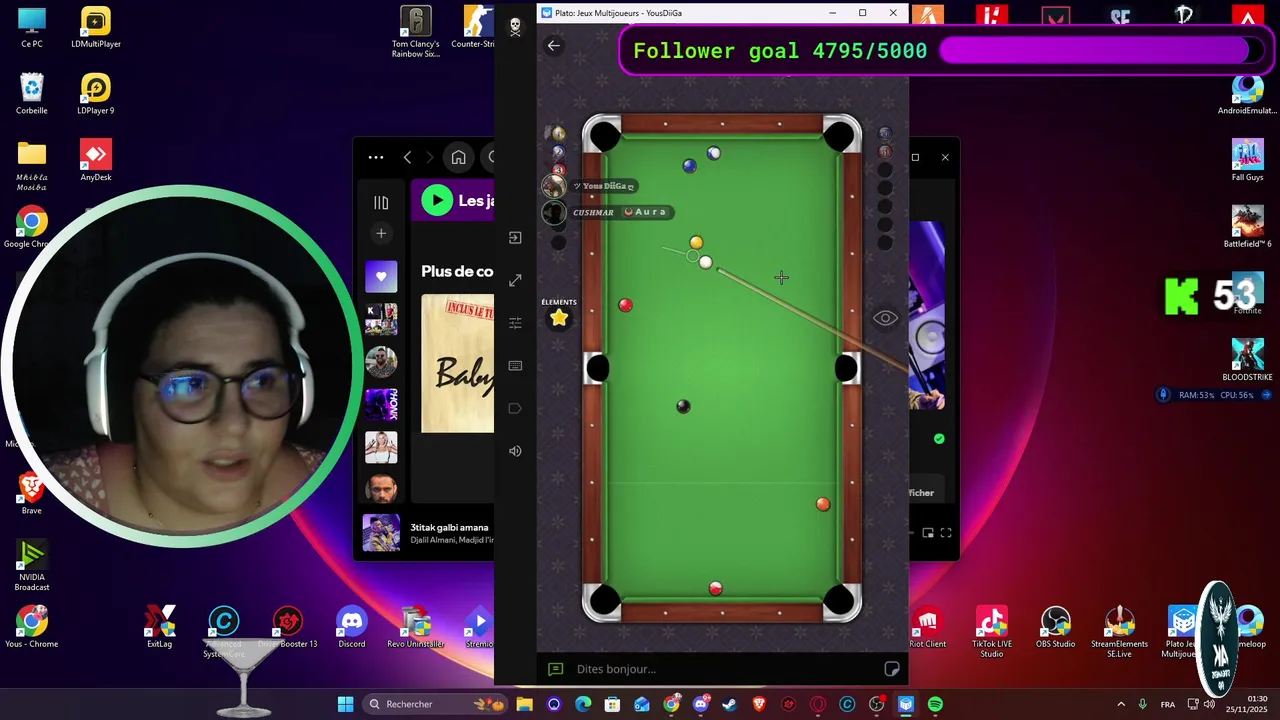Screen dimensions: 1280x720
Task: Open the keyboard mapping icon
Action: click(515, 366)
